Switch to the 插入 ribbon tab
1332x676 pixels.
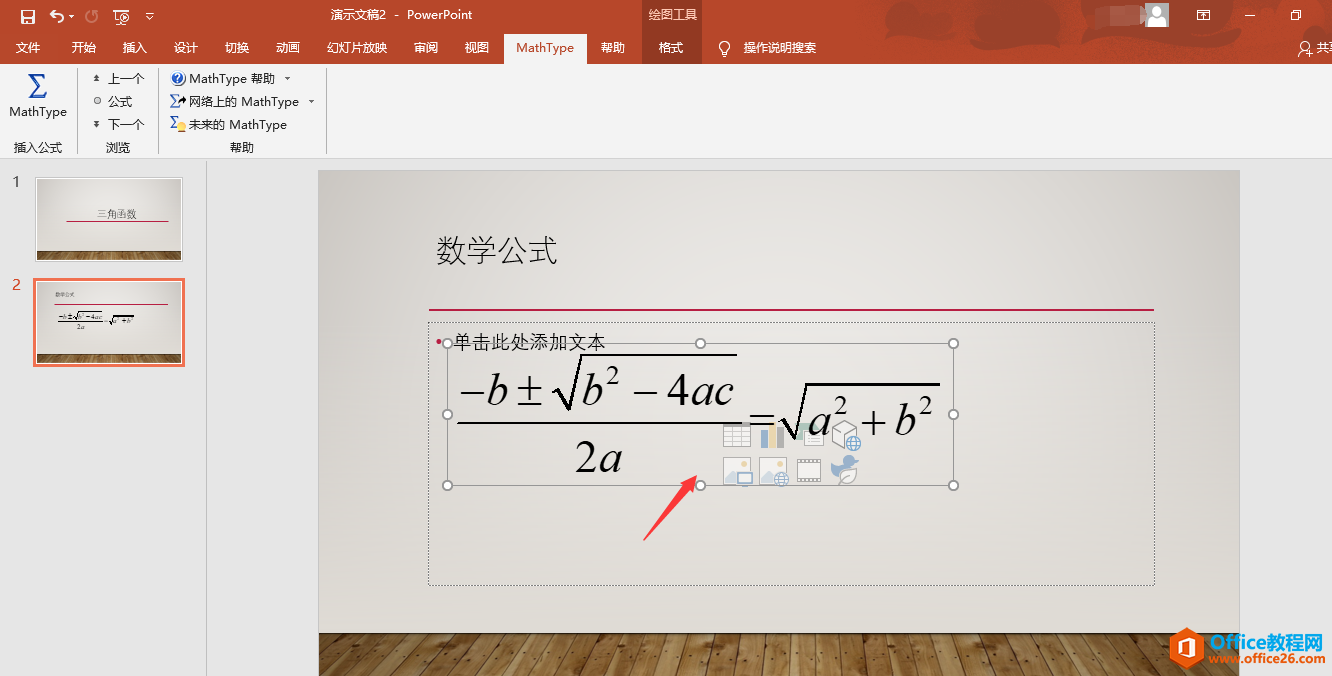click(134, 47)
